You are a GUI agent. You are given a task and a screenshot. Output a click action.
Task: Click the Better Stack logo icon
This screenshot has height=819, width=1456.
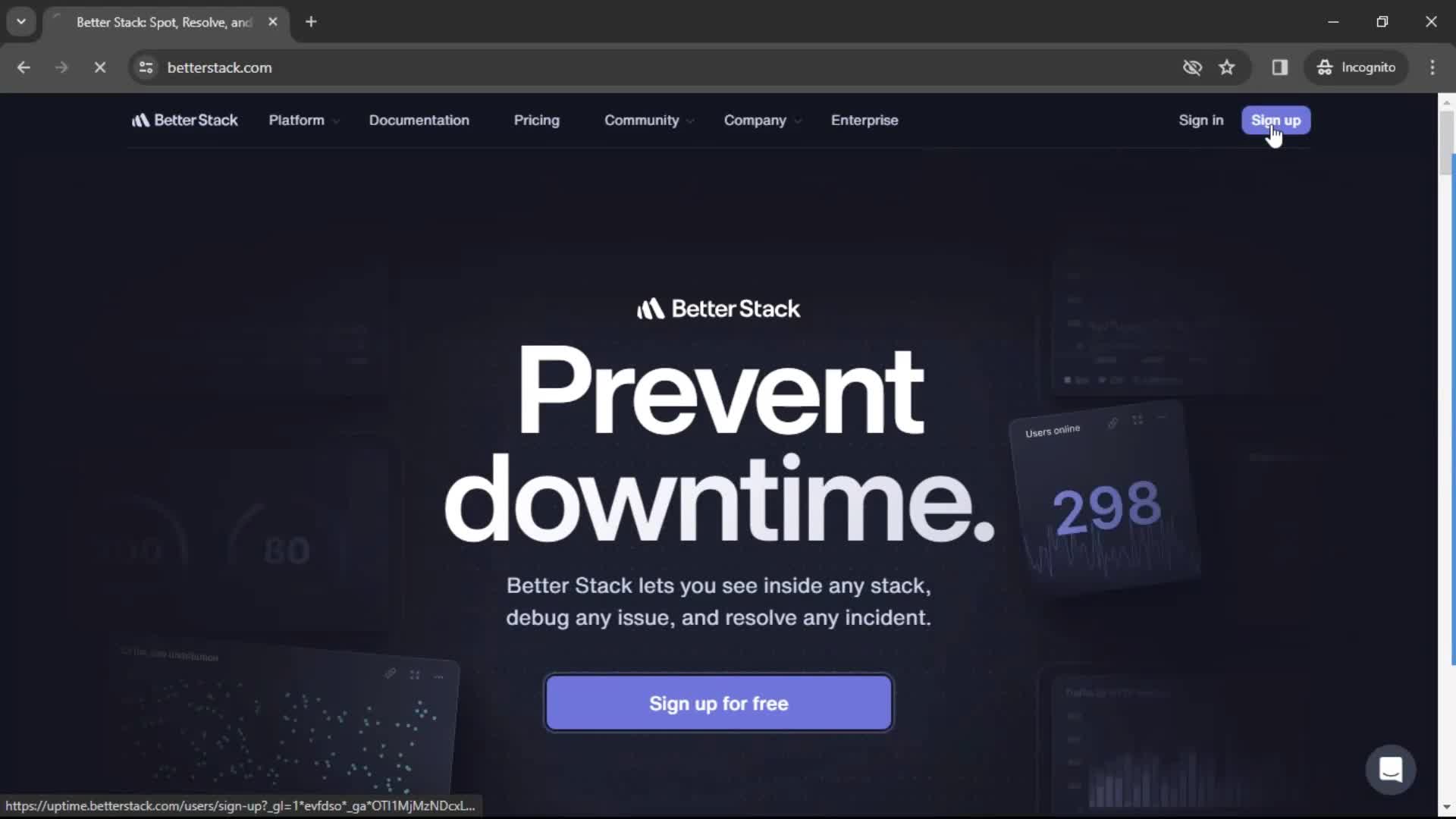141,120
